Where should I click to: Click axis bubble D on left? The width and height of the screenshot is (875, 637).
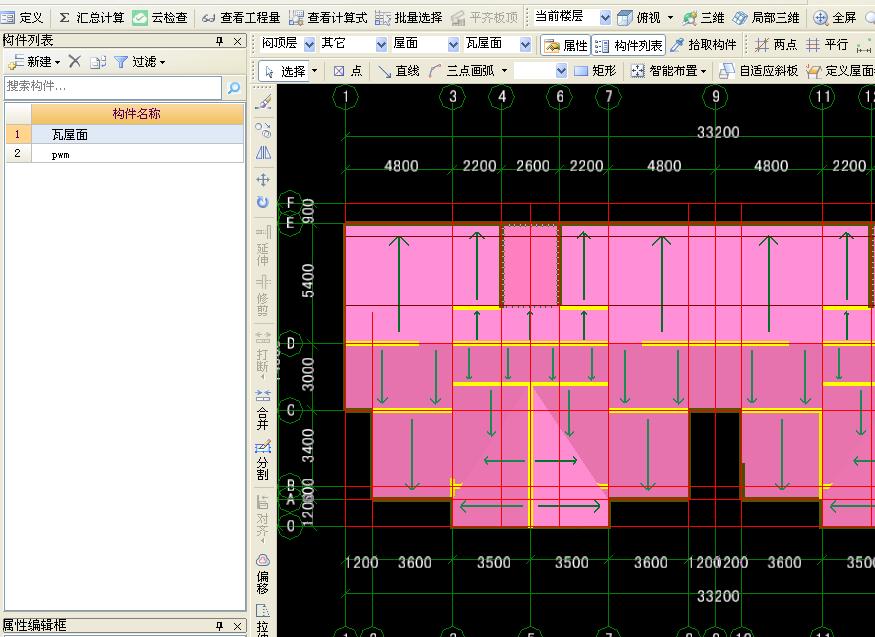pos(290,343)
